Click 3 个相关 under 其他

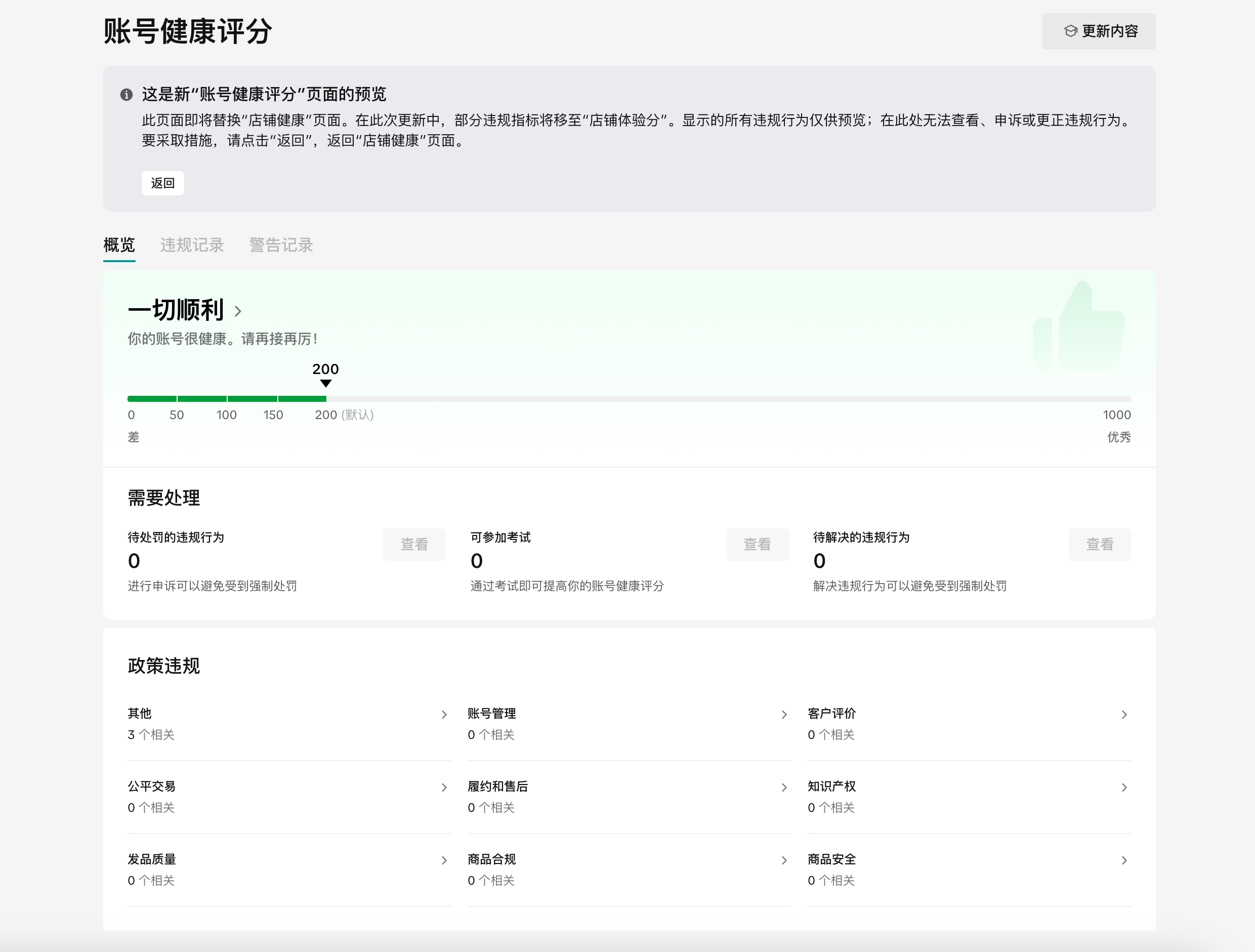tap(151, 734)
